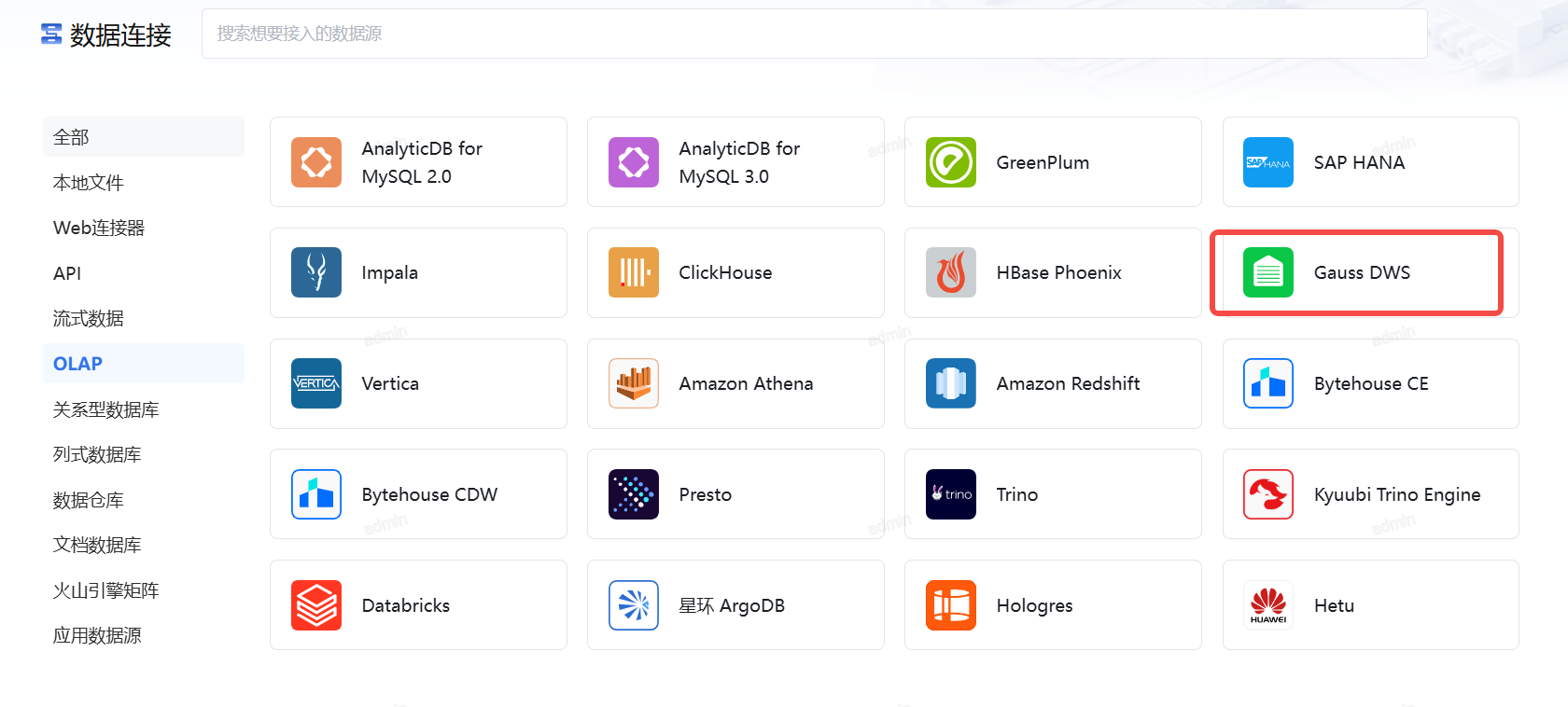This screenshot has height=707, width=1568.
Task: Click the GreenPlum green logo
Action: pyautogui.click(x=950, y=162)
